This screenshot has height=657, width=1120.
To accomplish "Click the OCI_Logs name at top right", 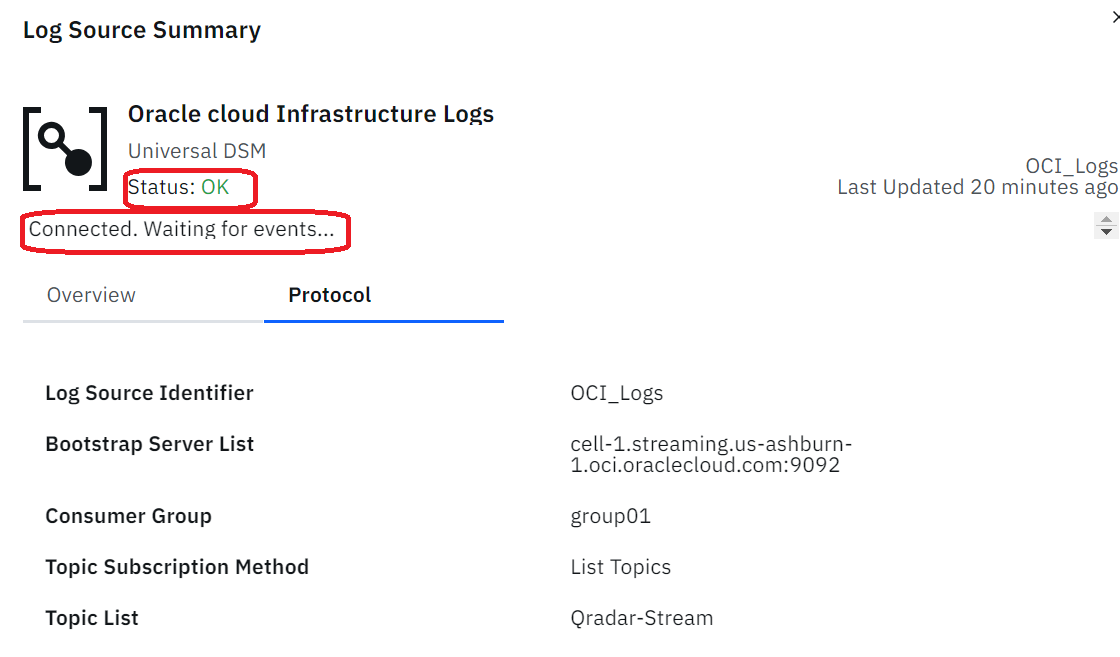I will coord(1071,166).
